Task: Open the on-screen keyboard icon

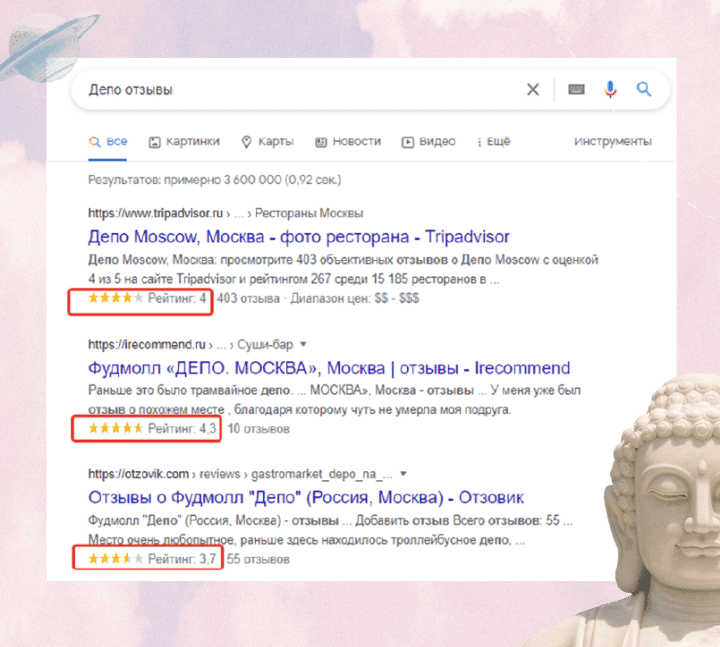Action: [576, 89]
